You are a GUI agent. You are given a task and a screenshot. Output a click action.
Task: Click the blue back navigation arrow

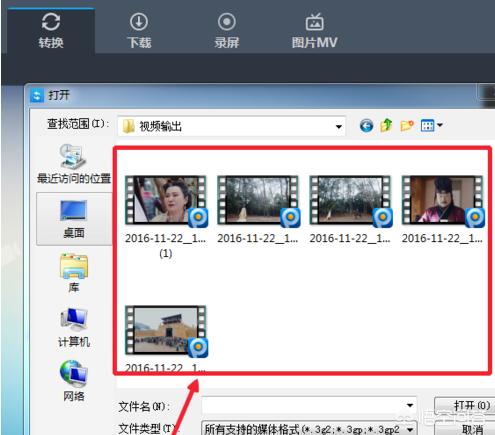pyautogui.click(x=366, y=126)
